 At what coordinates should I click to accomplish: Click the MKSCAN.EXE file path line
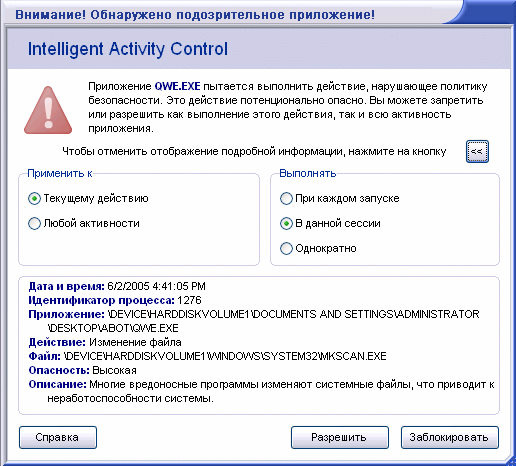(207, 356)
